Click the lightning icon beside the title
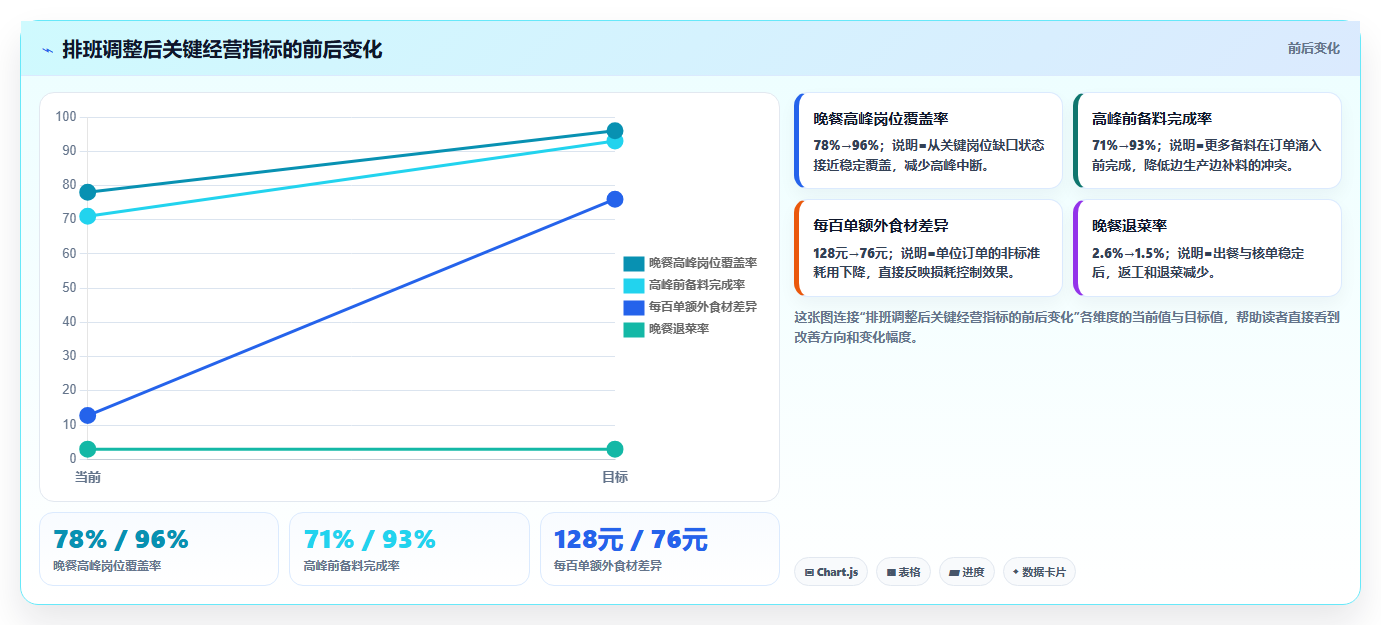Viewport: 1381px width, 625px height. 47,50
